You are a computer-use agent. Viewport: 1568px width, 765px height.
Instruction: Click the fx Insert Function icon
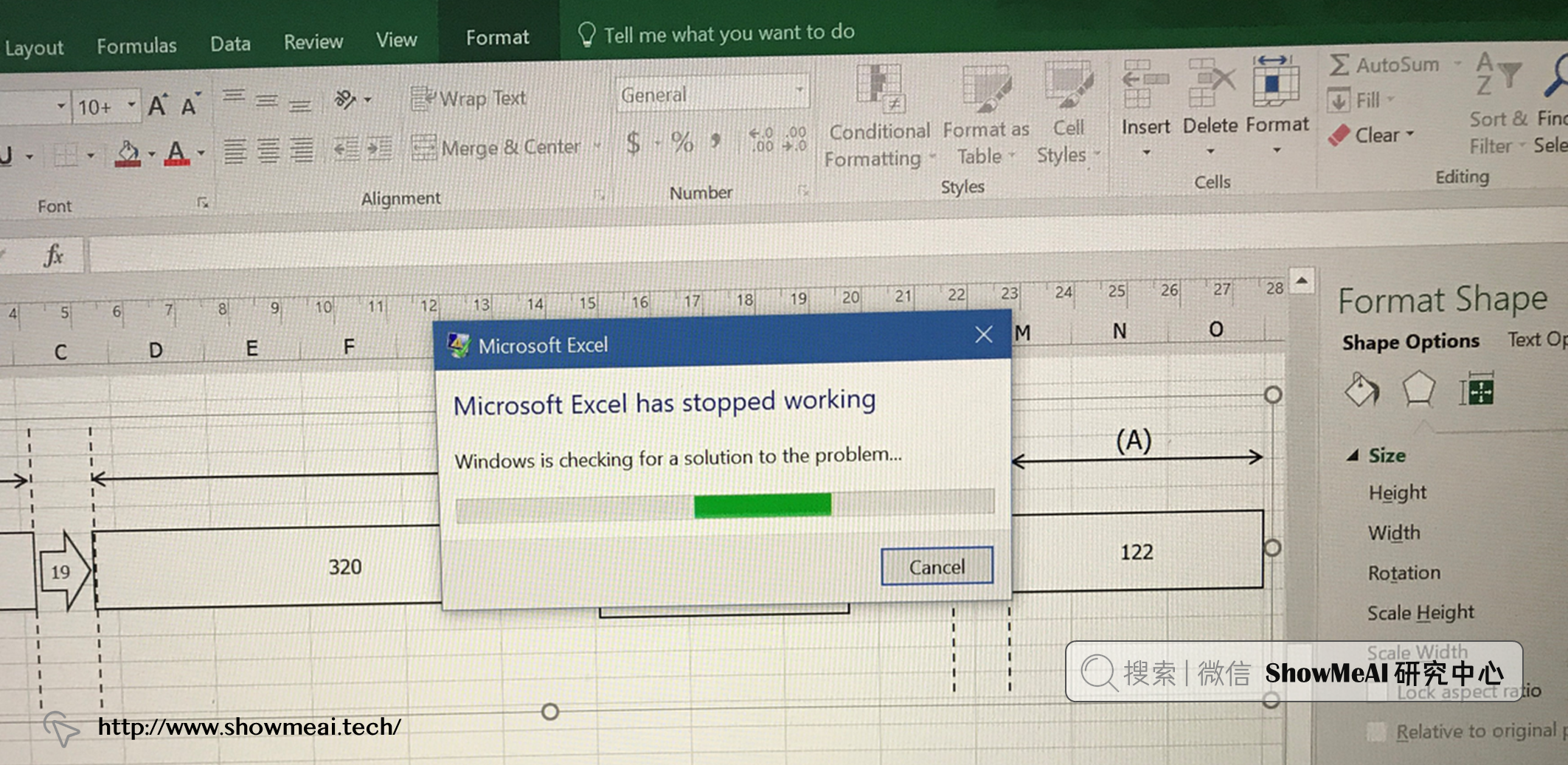(x=54, y=256)
